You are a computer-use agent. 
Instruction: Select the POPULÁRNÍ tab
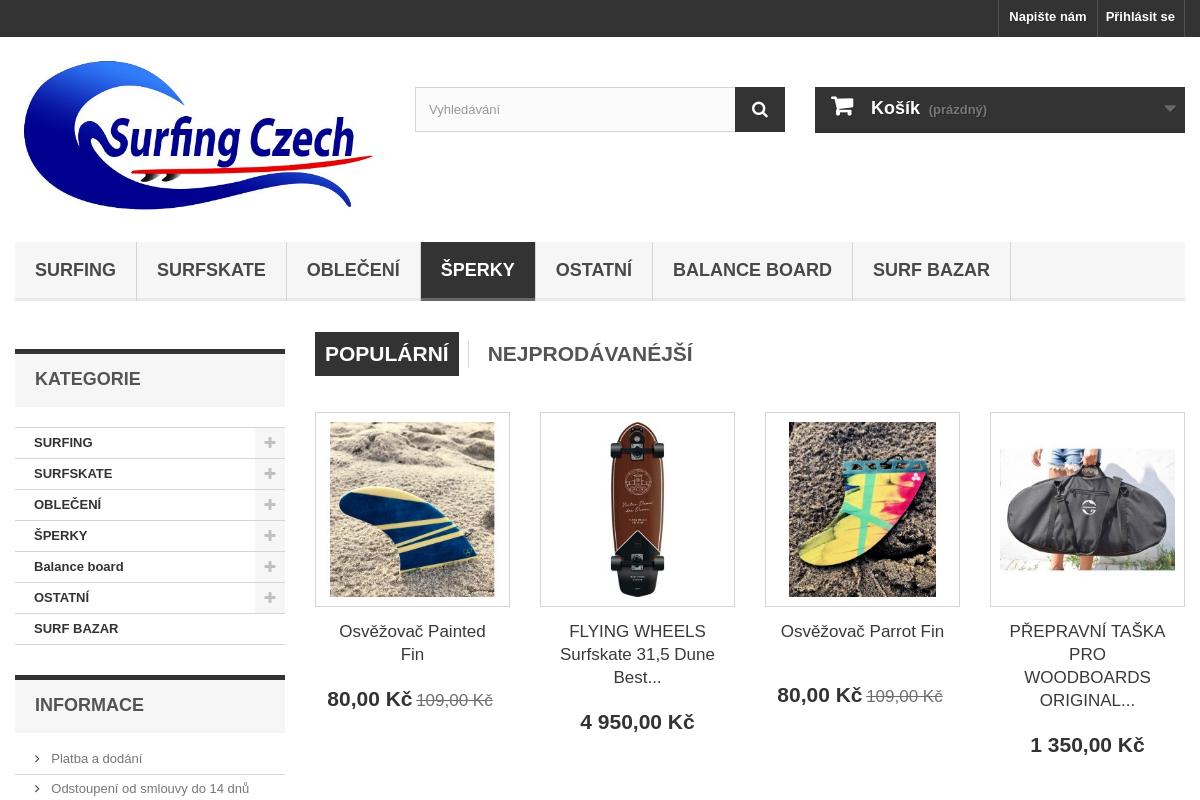pos(386,353)
